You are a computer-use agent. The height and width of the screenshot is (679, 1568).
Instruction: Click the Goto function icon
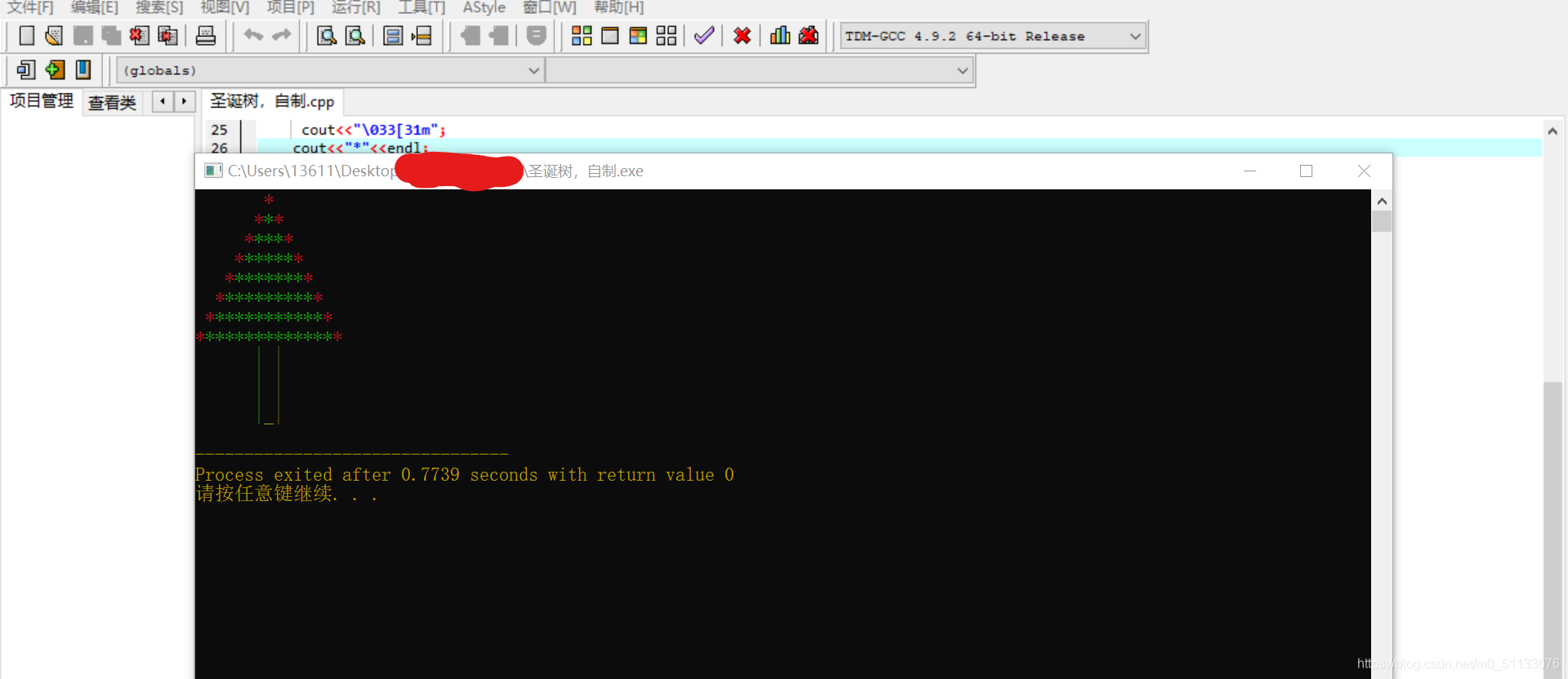click(393, 36)
